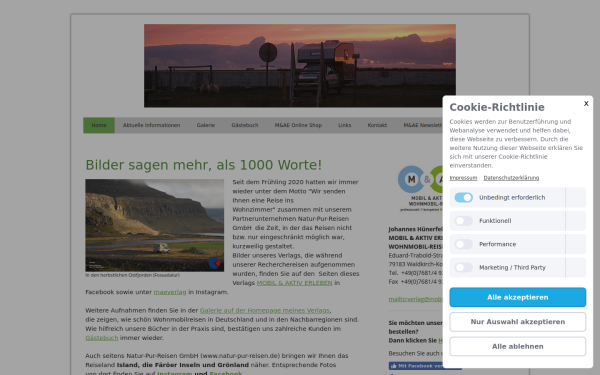Follow the Gästebuch text link in paragraph
This screenshot has width=600, height=375.
point(102,338)
